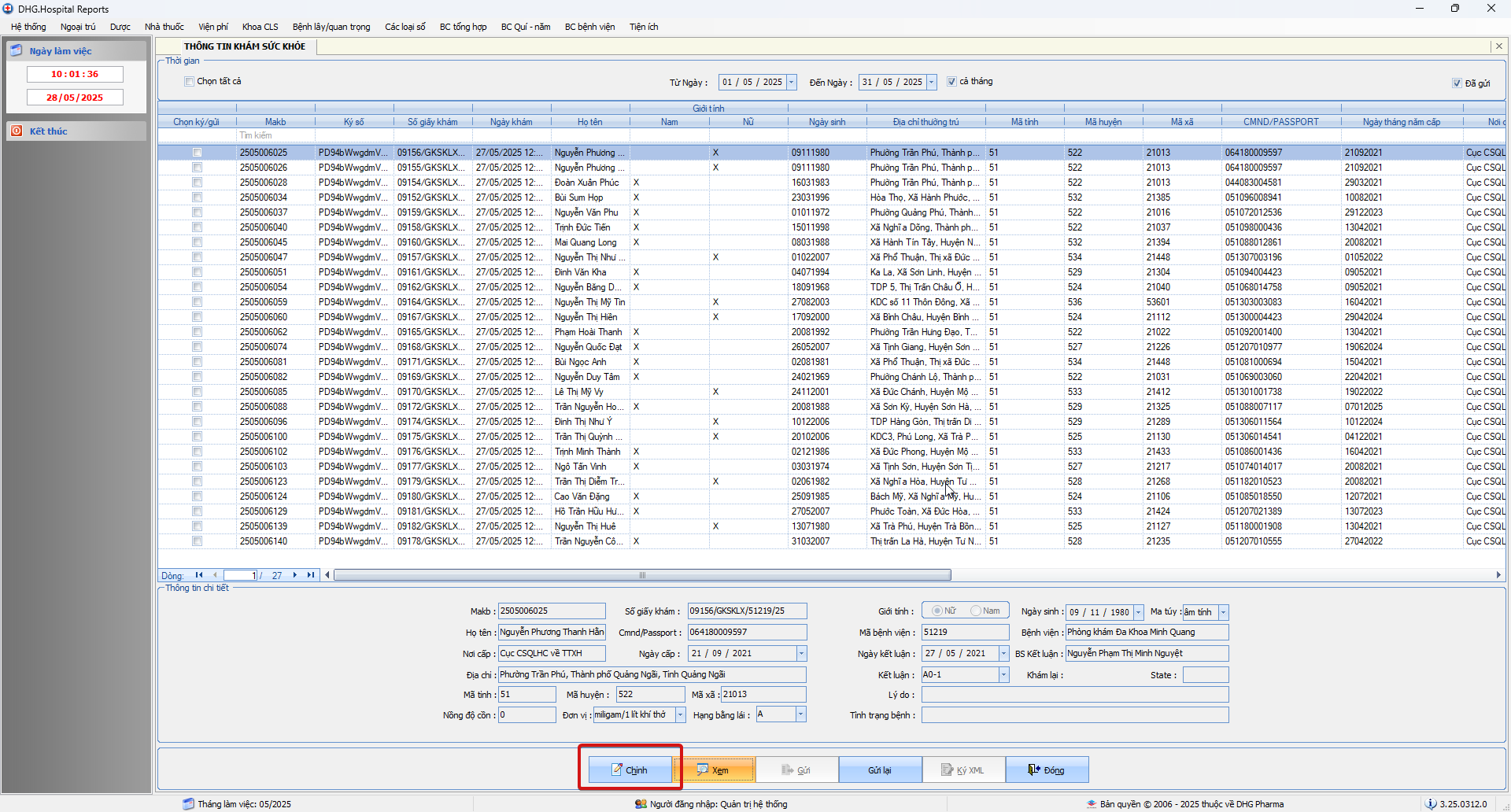Screen dimensions: 1511x812
Task: Click the logged-in user icon in status bar
Action: [641, 804]
